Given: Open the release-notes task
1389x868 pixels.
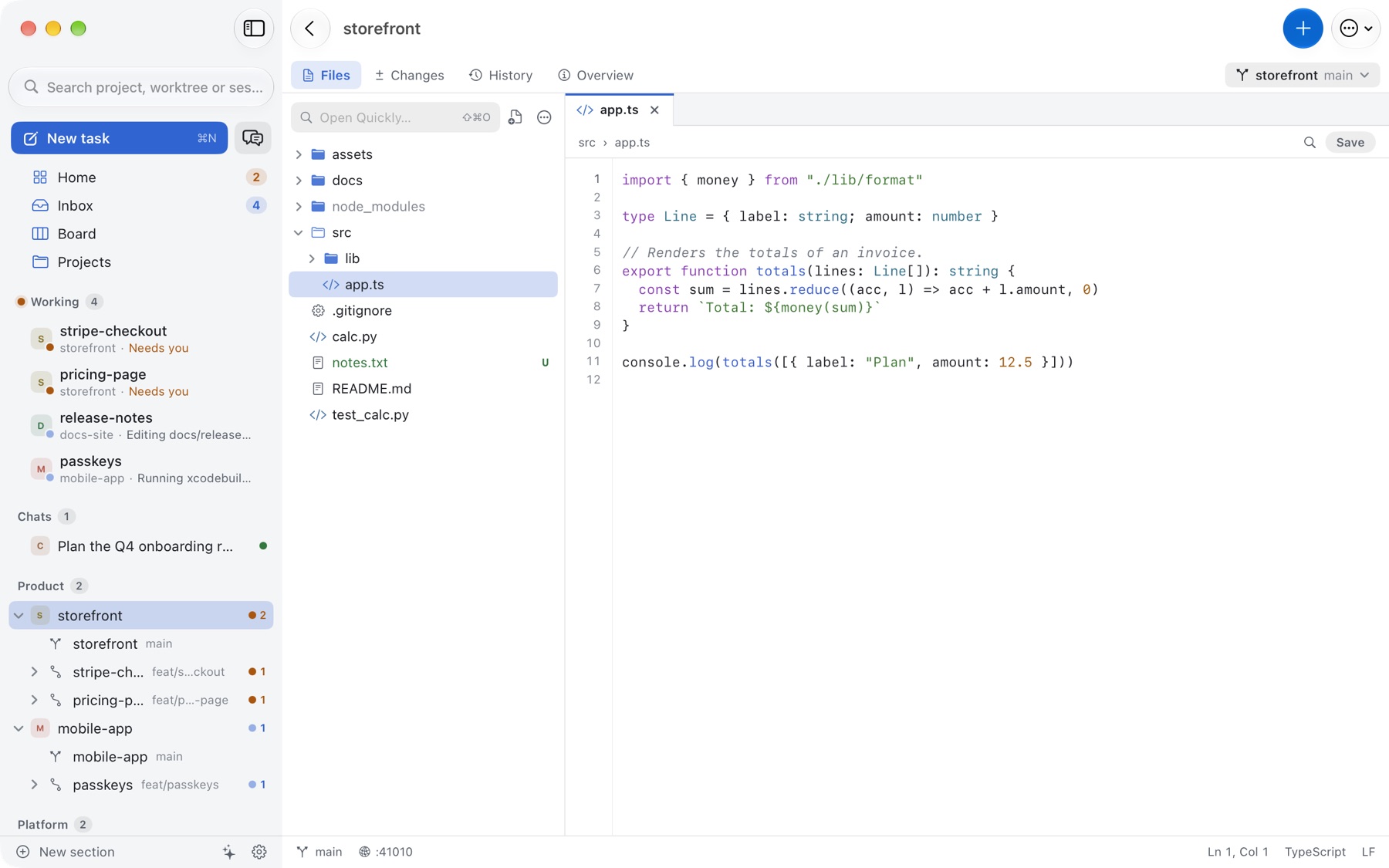Looking at the screenshot, I should click(141, 425).
